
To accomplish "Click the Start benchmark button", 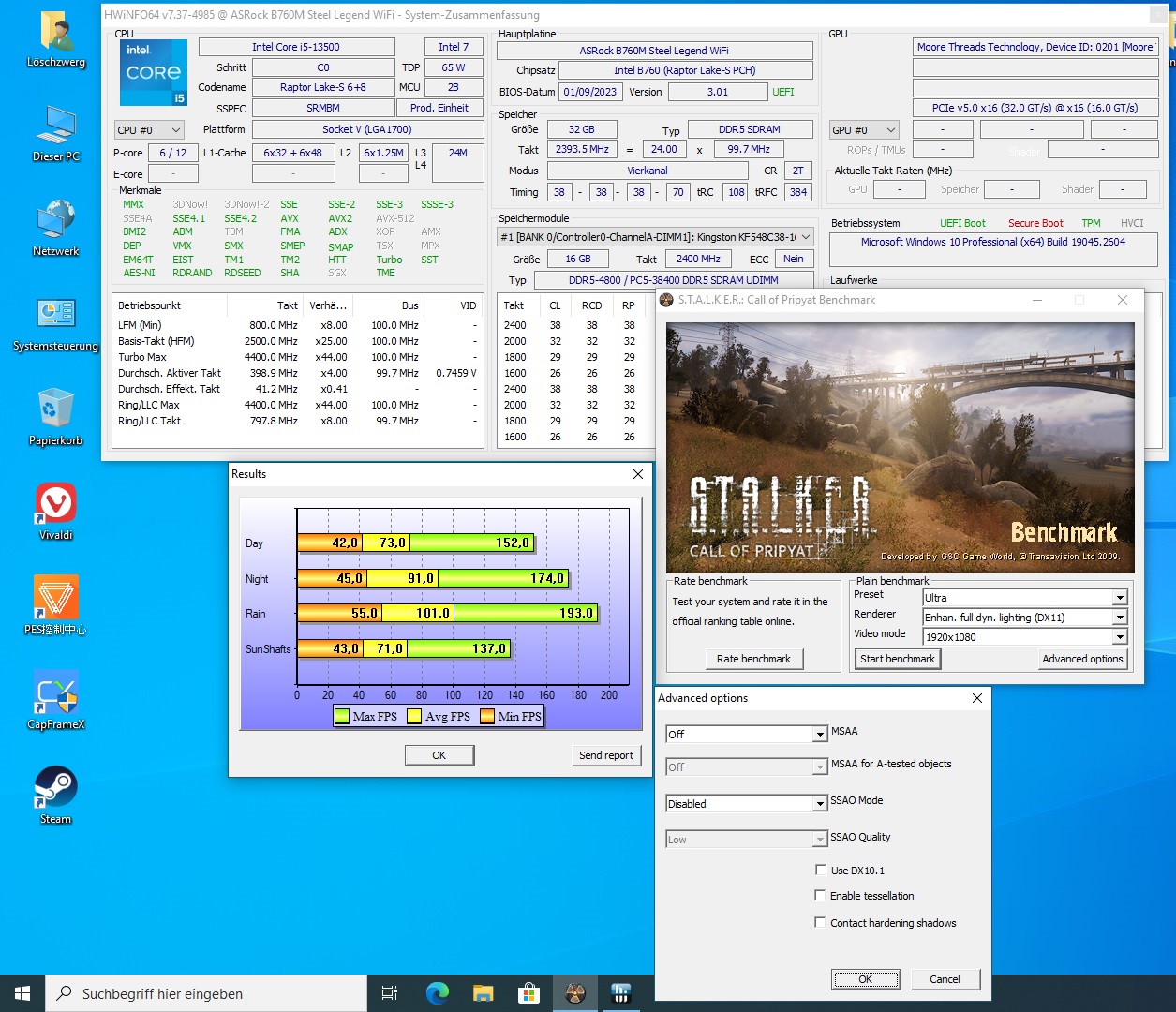I will (x=898, y=659).
